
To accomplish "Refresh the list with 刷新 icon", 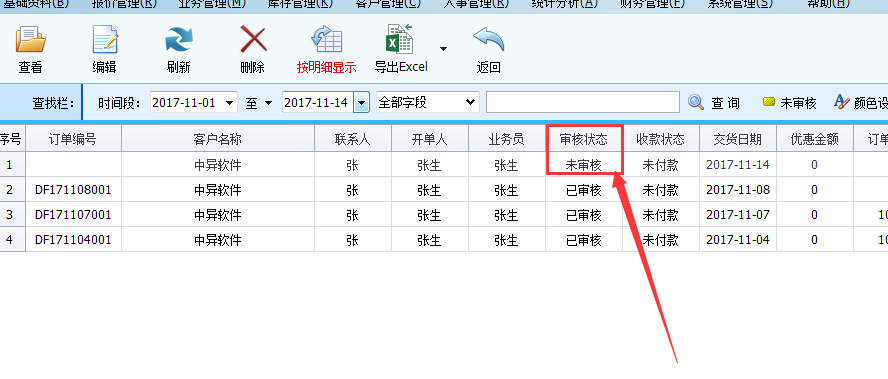I will pyautogui.click(x=178, y=40).
